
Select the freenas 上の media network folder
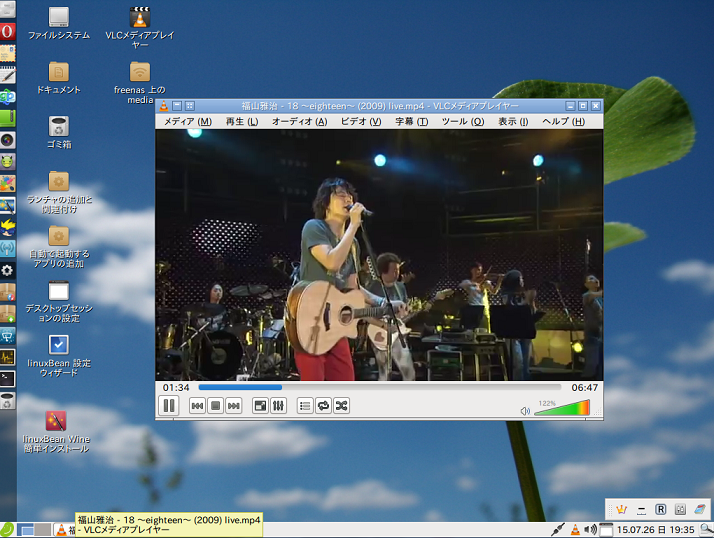point(140,82)
